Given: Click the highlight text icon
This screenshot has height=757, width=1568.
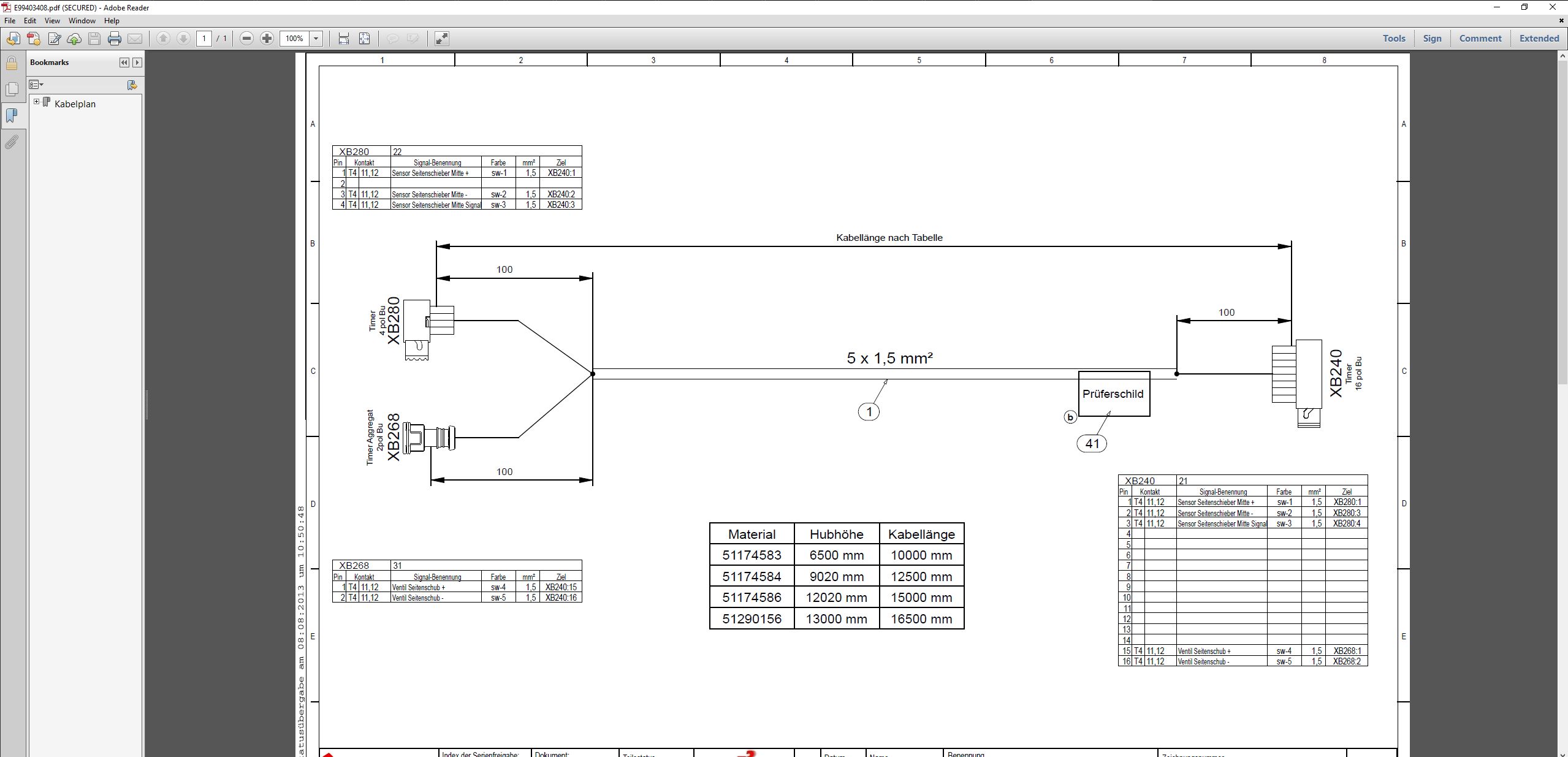Looking at the screenshot, I should pos(413,39).
